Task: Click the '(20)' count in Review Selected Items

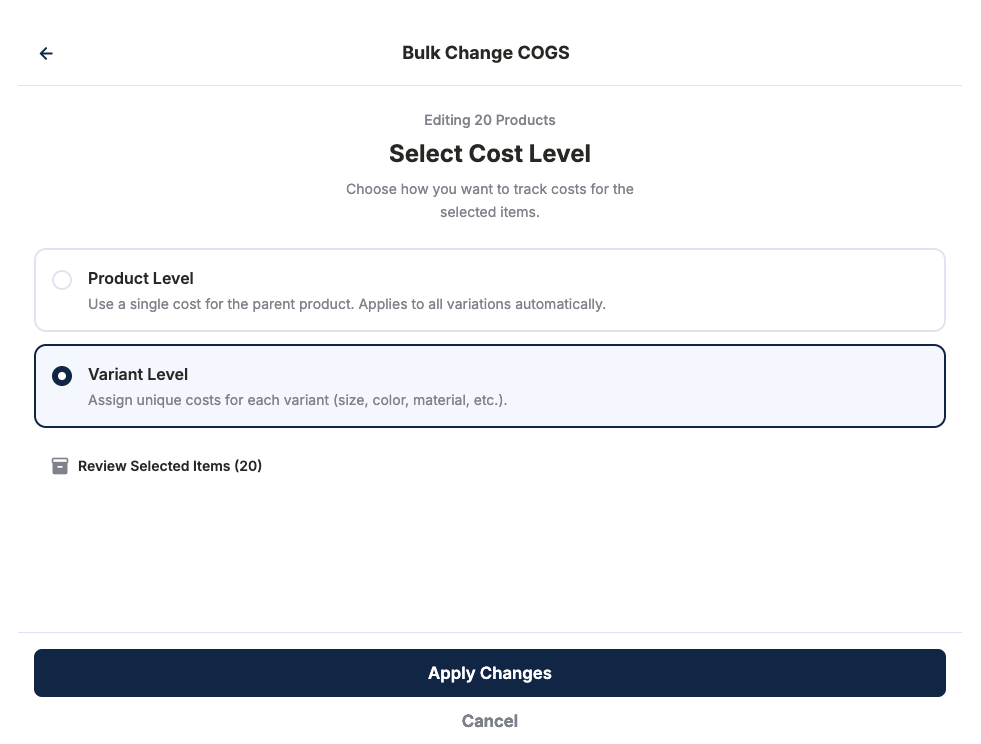Action: (248, 466)
